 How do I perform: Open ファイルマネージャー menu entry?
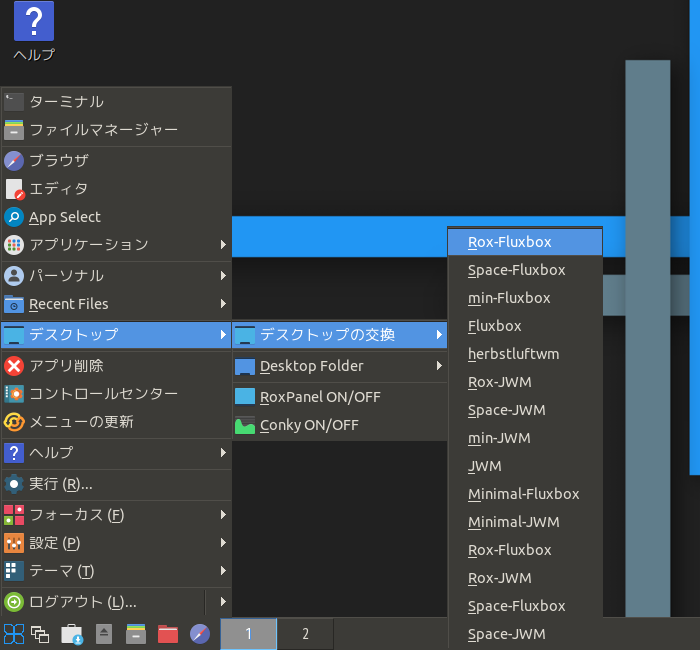coord(116,130)
